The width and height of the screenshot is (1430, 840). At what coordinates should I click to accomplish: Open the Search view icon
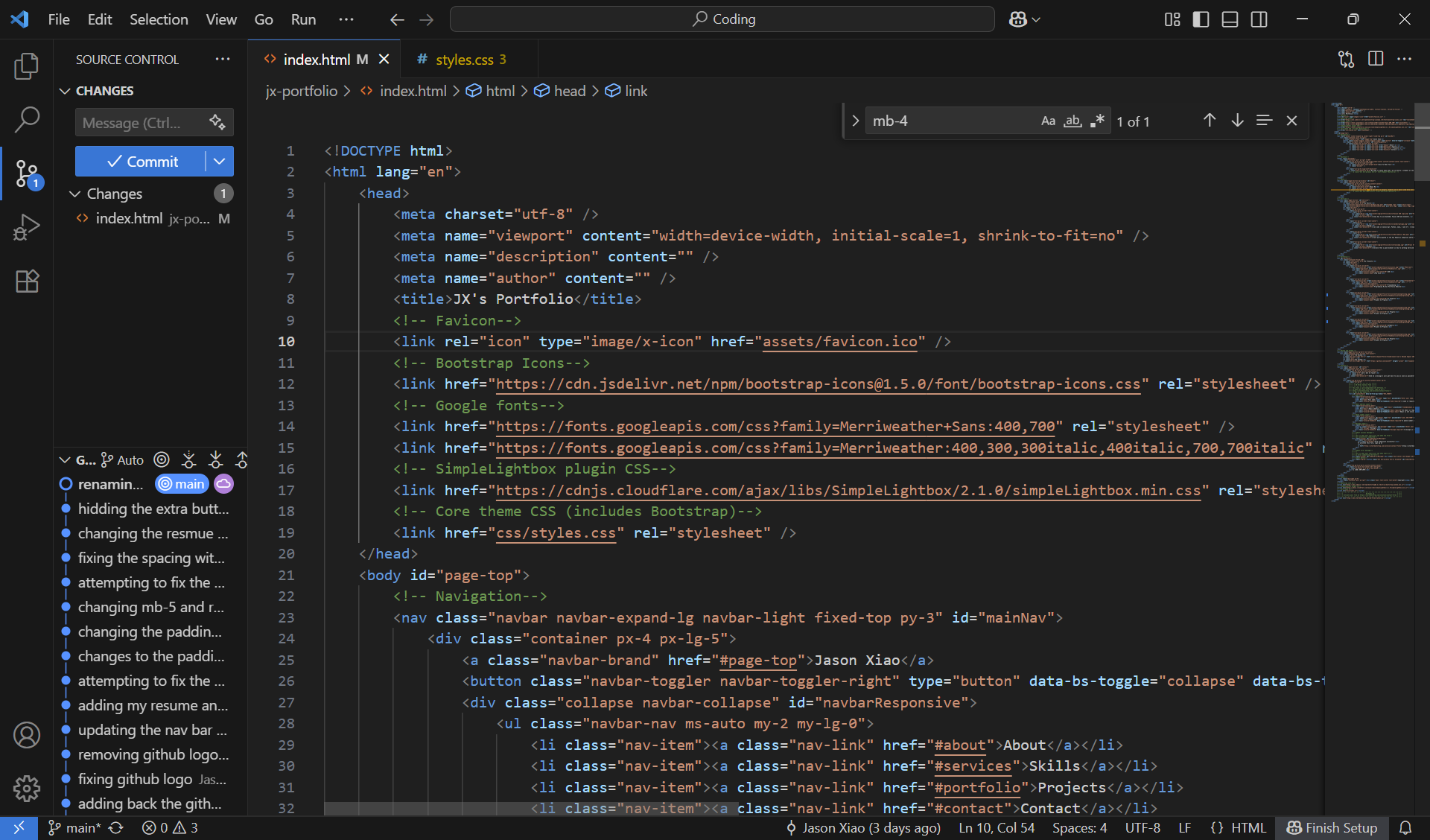(27, 119)
